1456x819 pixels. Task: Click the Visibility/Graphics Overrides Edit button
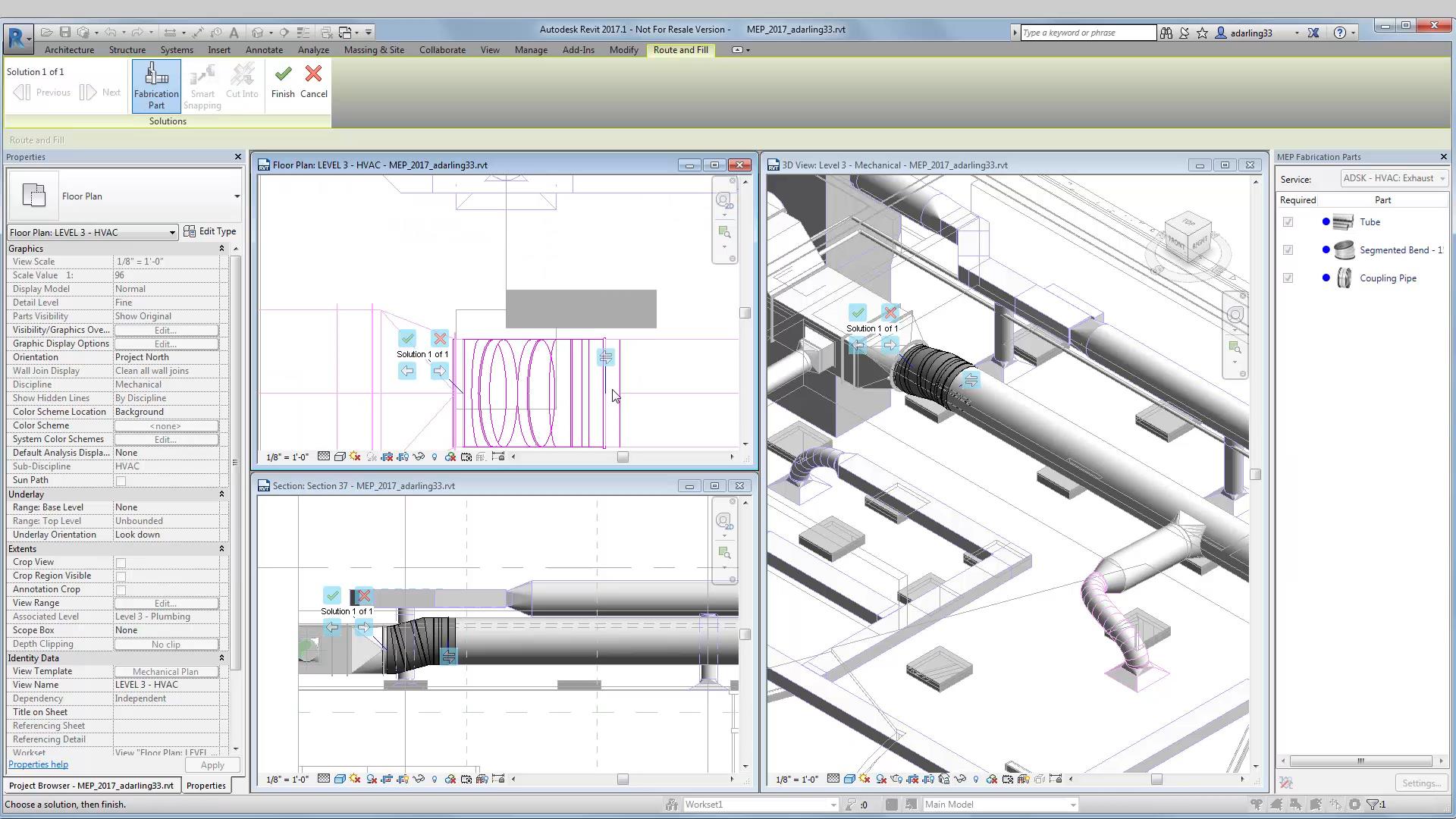pos(165,331)
